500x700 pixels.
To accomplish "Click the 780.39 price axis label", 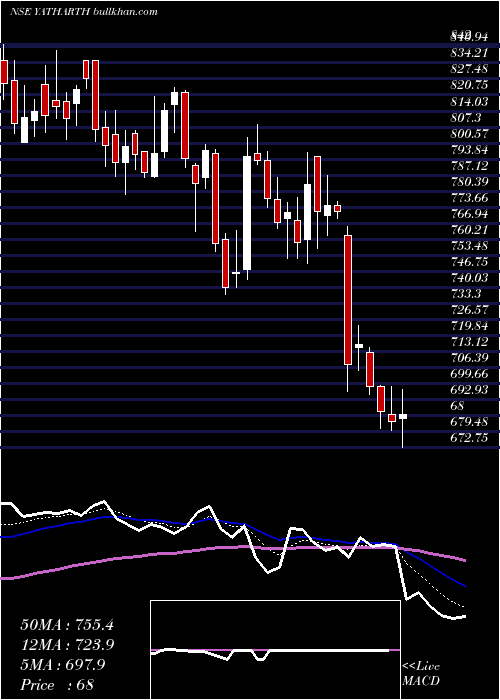I will (469, 182).
